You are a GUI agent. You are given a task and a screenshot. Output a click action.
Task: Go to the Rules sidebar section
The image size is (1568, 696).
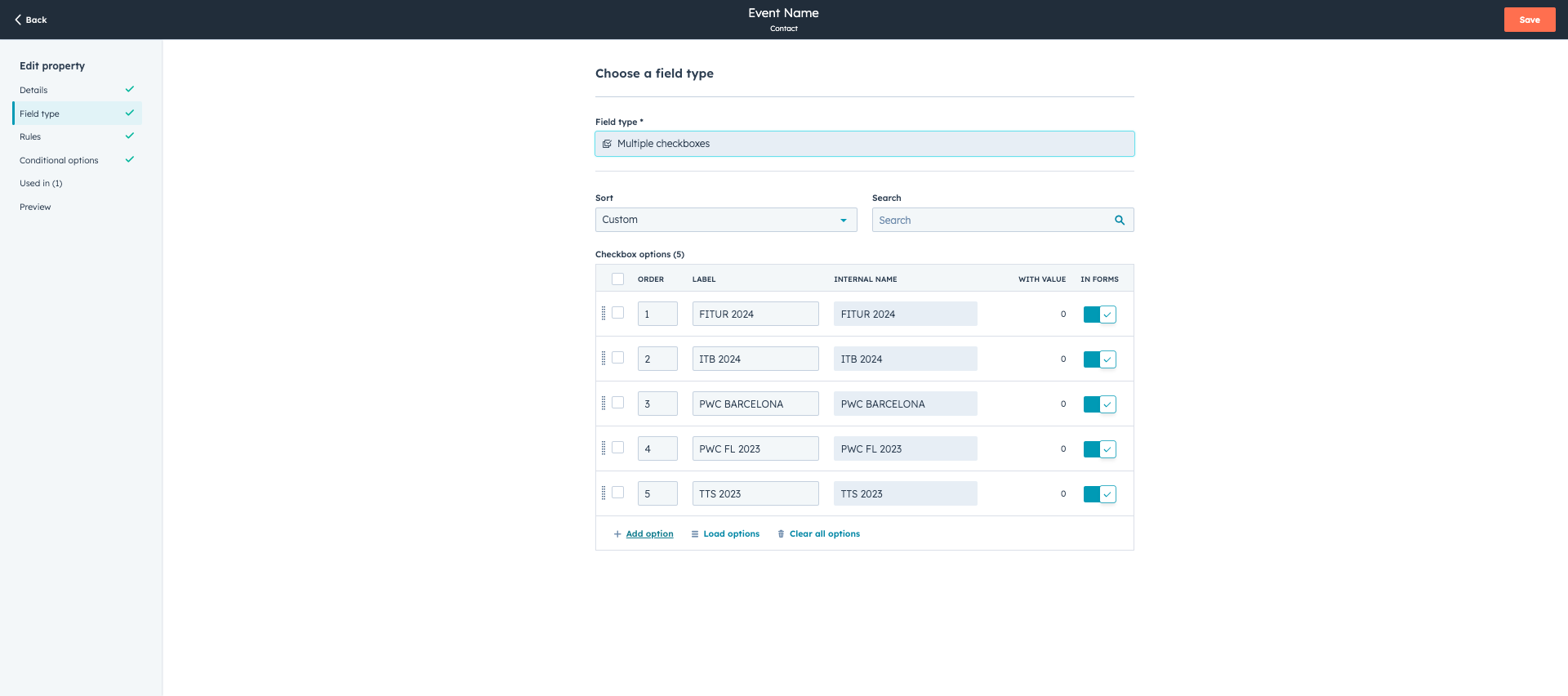[x=77, y=136]
